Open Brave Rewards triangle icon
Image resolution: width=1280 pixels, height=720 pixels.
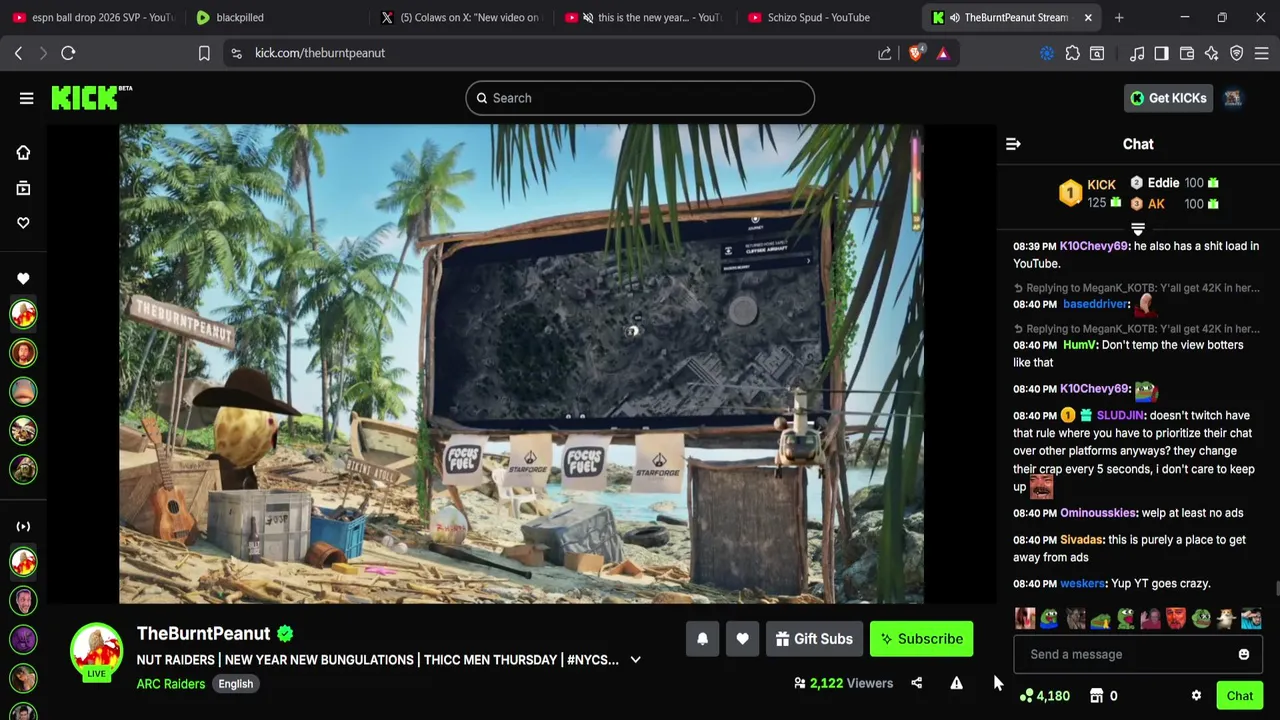pos(943,53)
